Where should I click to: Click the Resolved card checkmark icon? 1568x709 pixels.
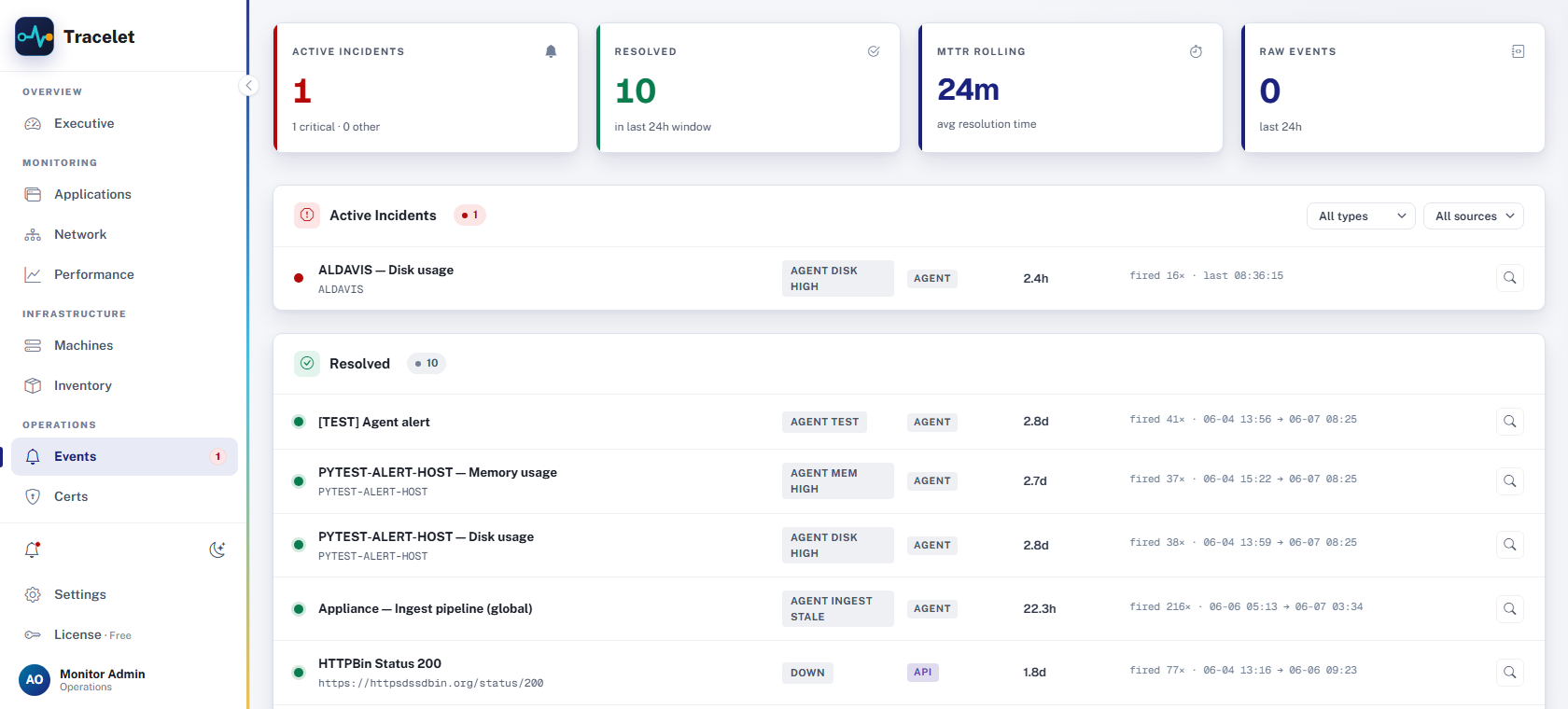click(x=874, y=51)
